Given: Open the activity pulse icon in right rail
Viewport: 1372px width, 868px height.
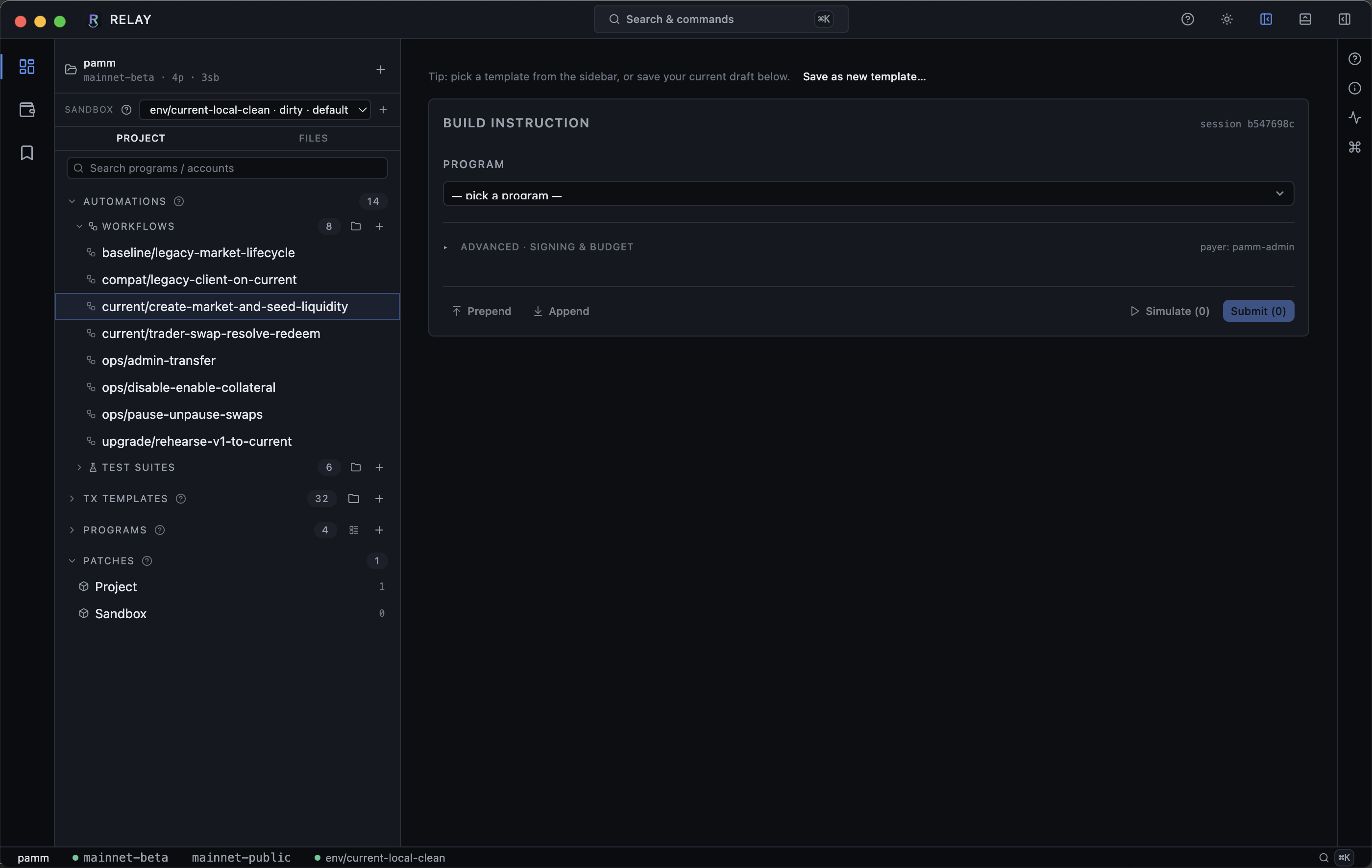Looking at the screenshot, I should [1355, 118].
